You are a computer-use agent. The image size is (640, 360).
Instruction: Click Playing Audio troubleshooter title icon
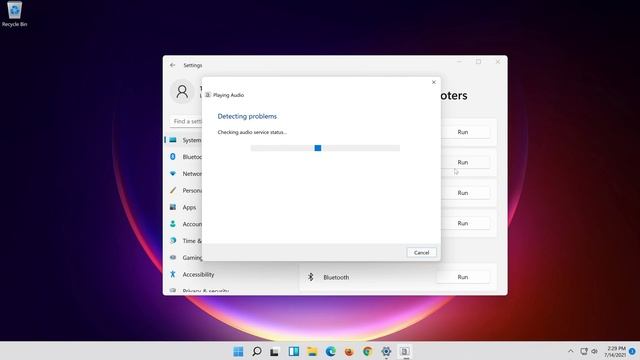[208, 95]
